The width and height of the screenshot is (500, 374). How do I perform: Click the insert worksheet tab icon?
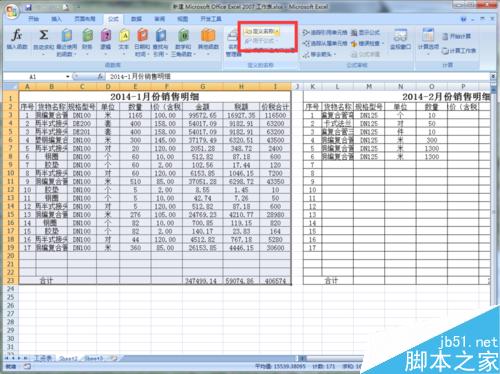114,358
